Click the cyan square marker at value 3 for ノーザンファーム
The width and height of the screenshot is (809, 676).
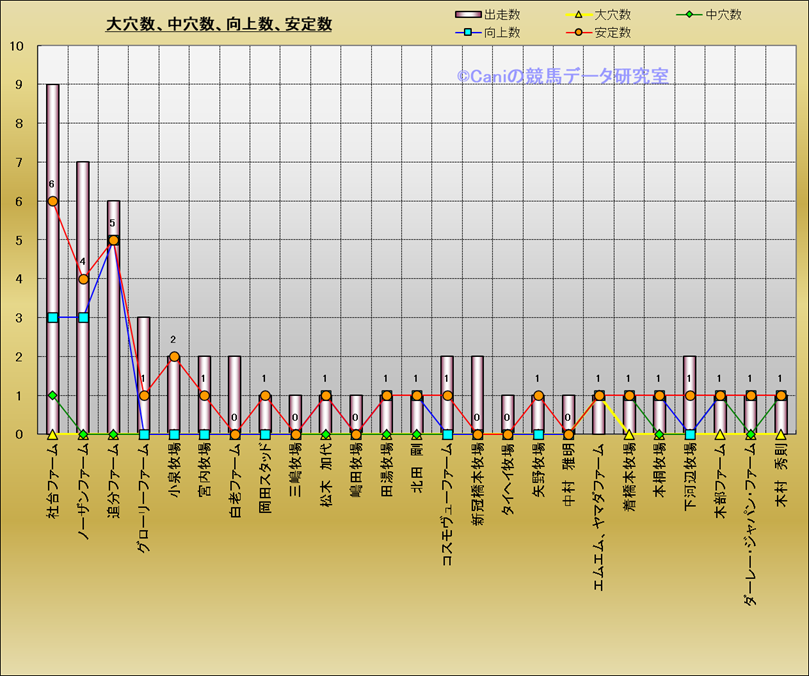[x=83, y=318]
